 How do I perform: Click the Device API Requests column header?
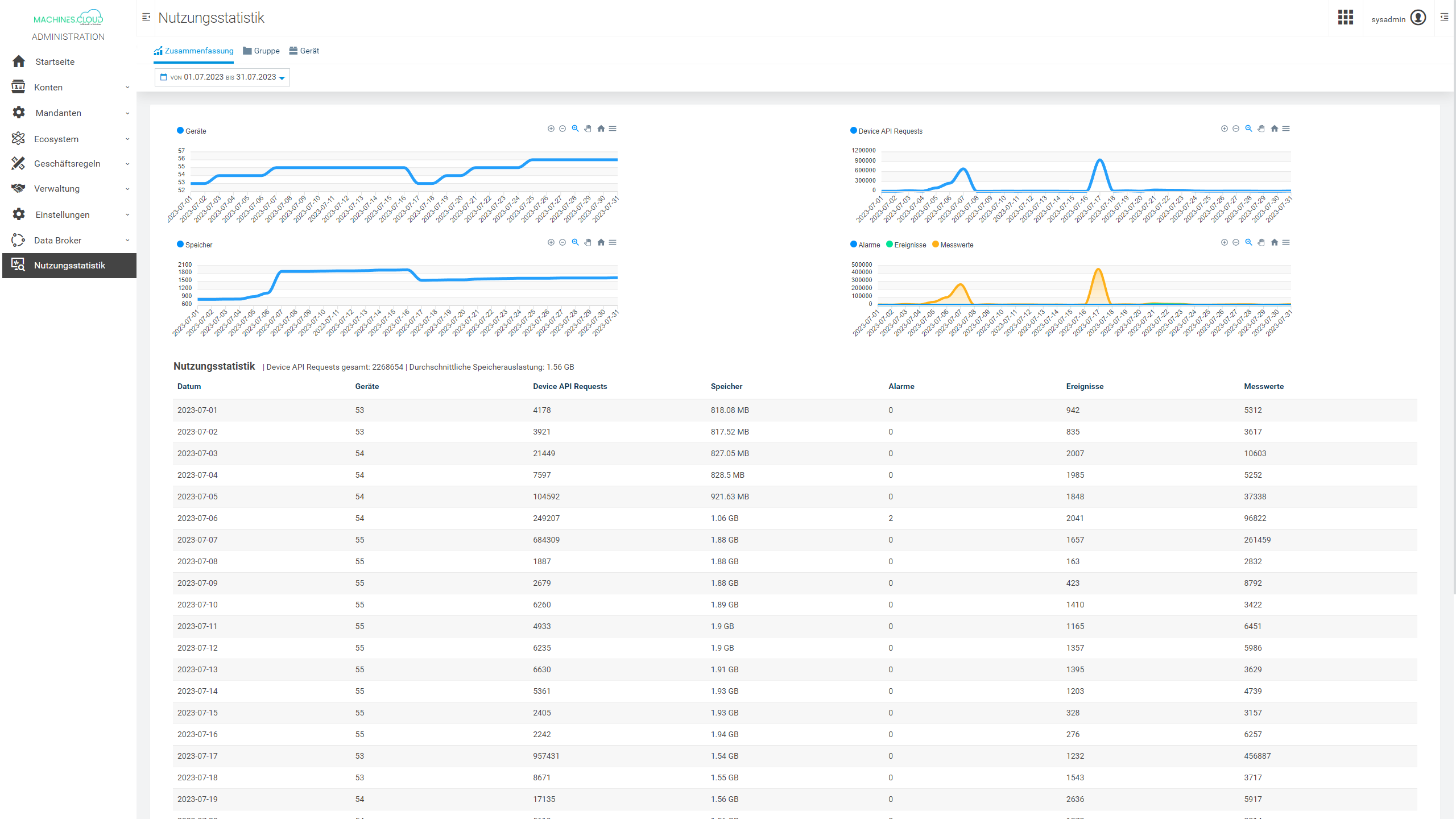569,386
